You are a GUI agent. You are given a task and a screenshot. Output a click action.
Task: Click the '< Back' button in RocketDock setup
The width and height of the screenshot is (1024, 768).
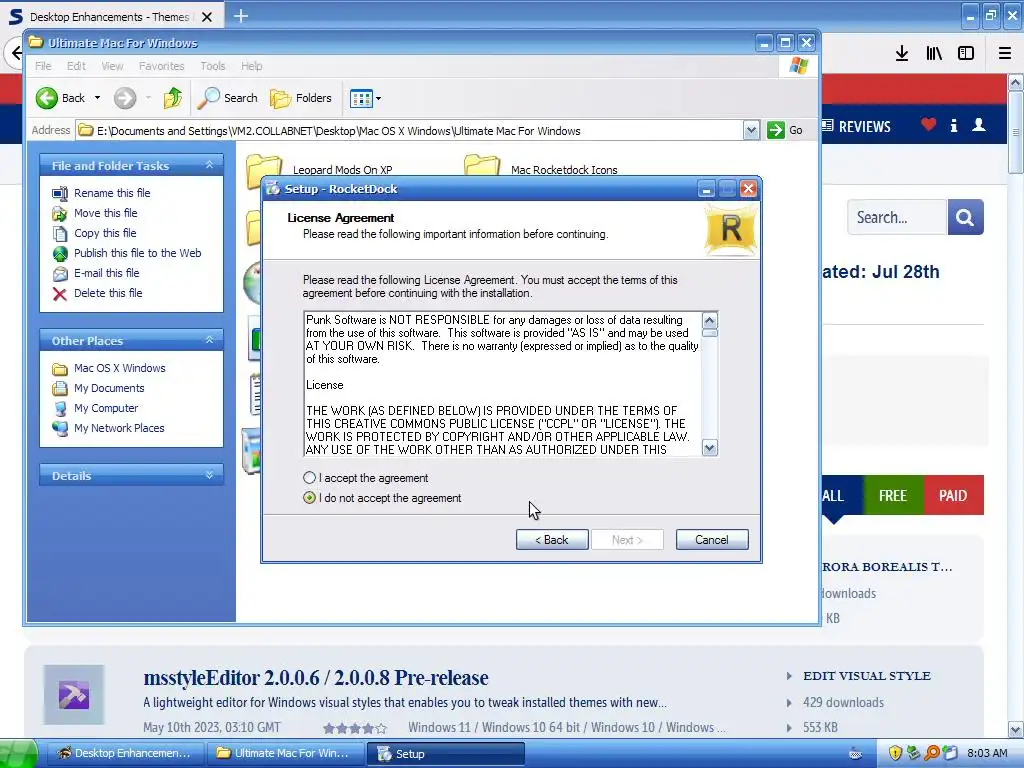coord(552,539)
